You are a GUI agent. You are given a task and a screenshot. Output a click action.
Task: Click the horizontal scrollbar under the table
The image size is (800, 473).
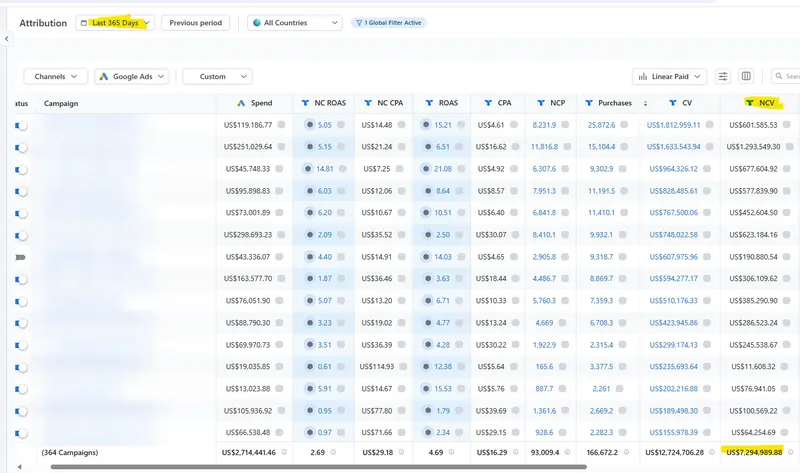318,466
